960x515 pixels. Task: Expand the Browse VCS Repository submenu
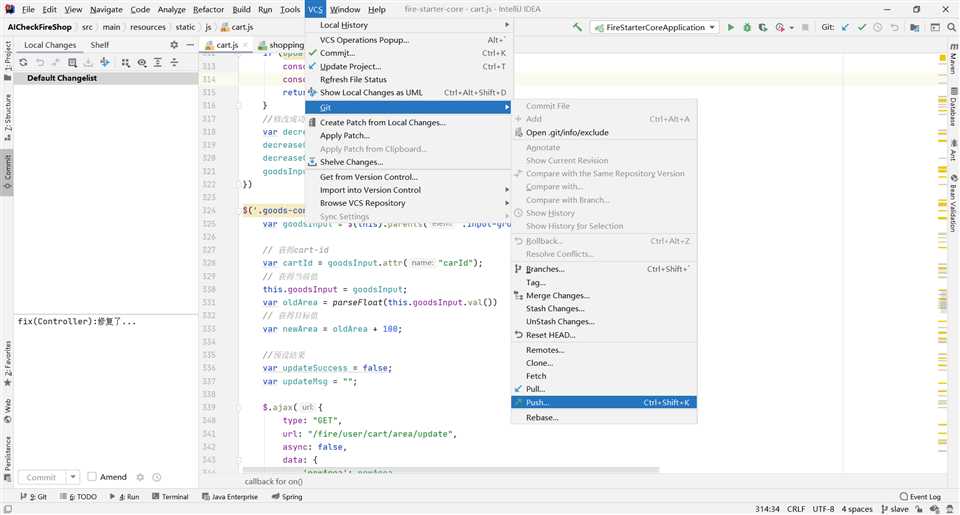[x=408, y=203]
